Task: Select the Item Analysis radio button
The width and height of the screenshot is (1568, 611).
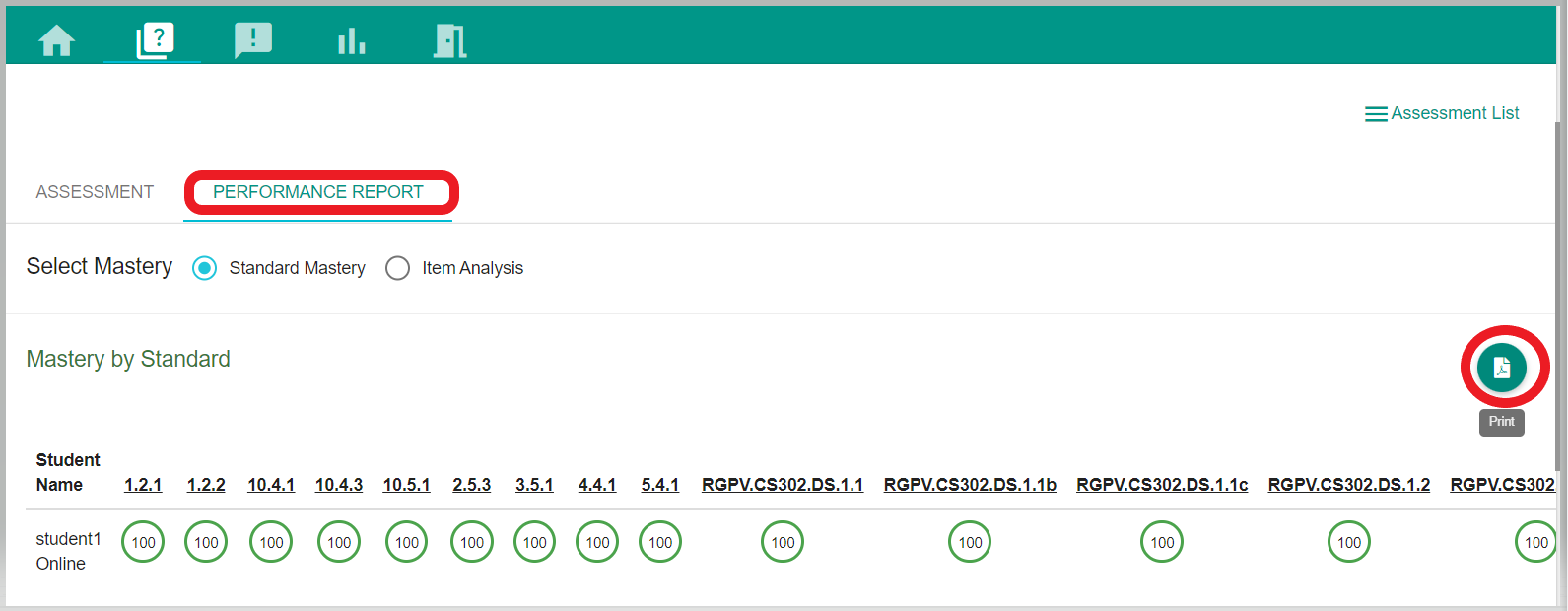Action: [x=398, y=268]
